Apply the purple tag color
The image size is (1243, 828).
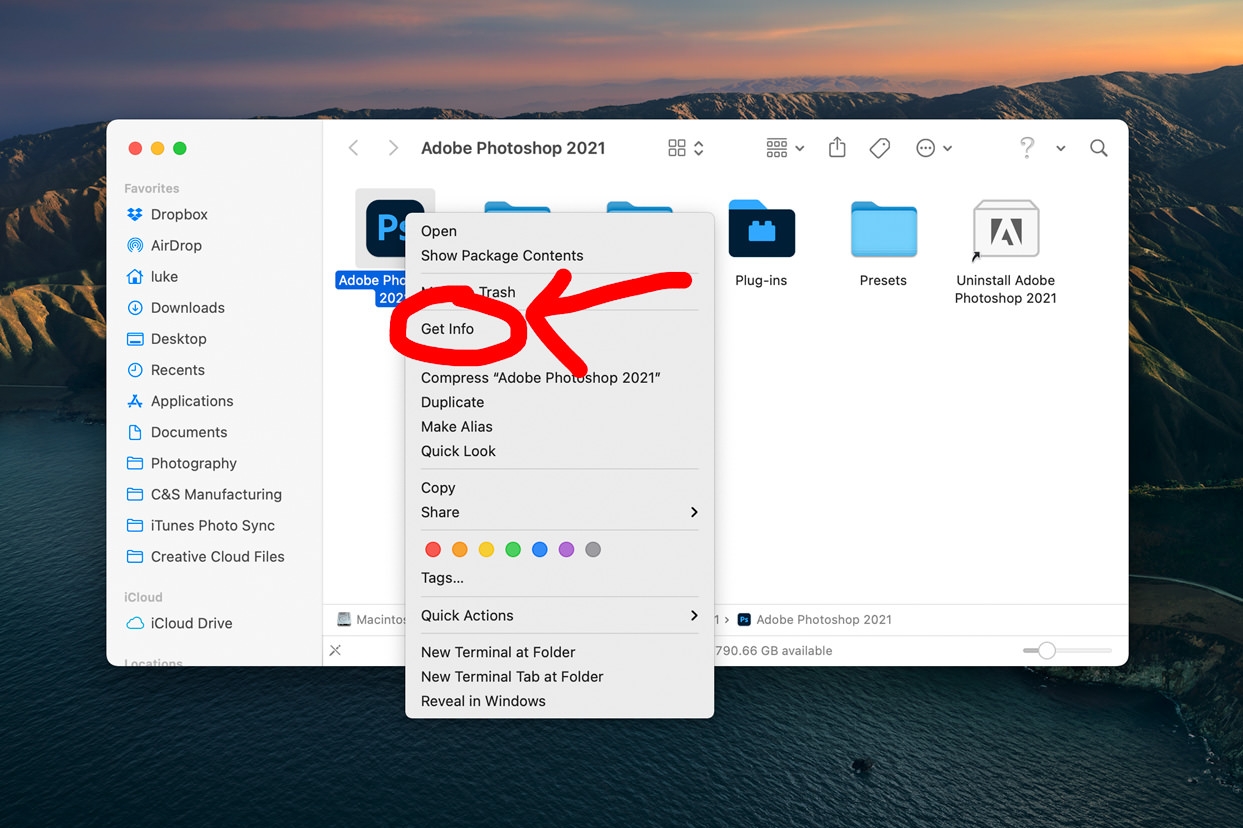coord(566,549)
